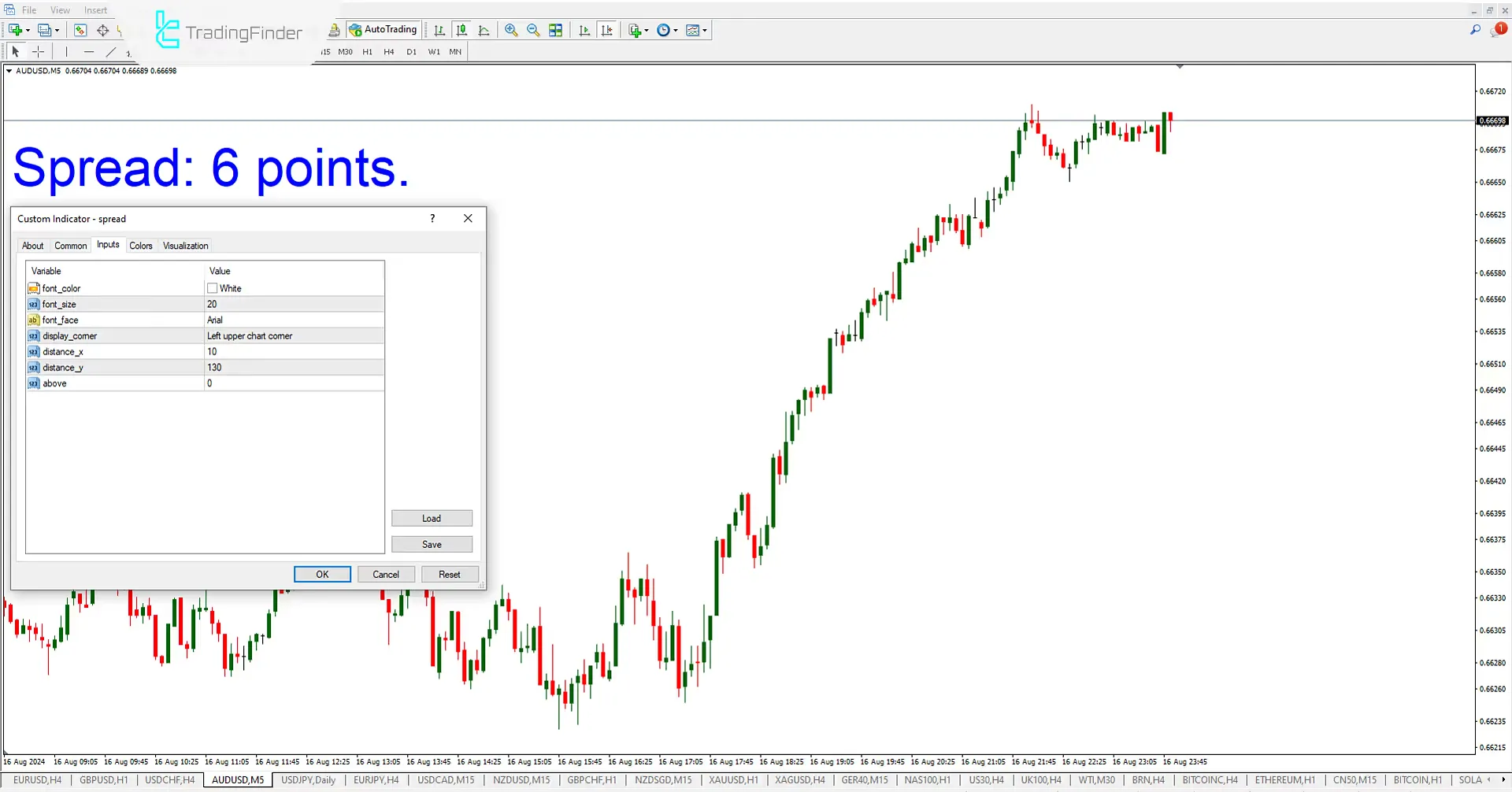1512x792 pixels.
Task: Click the Load button
Action: click(x=432, y=518)
